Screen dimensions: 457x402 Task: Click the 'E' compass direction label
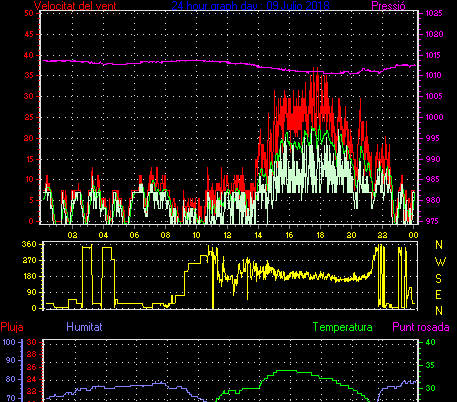[x=439, y=295]
